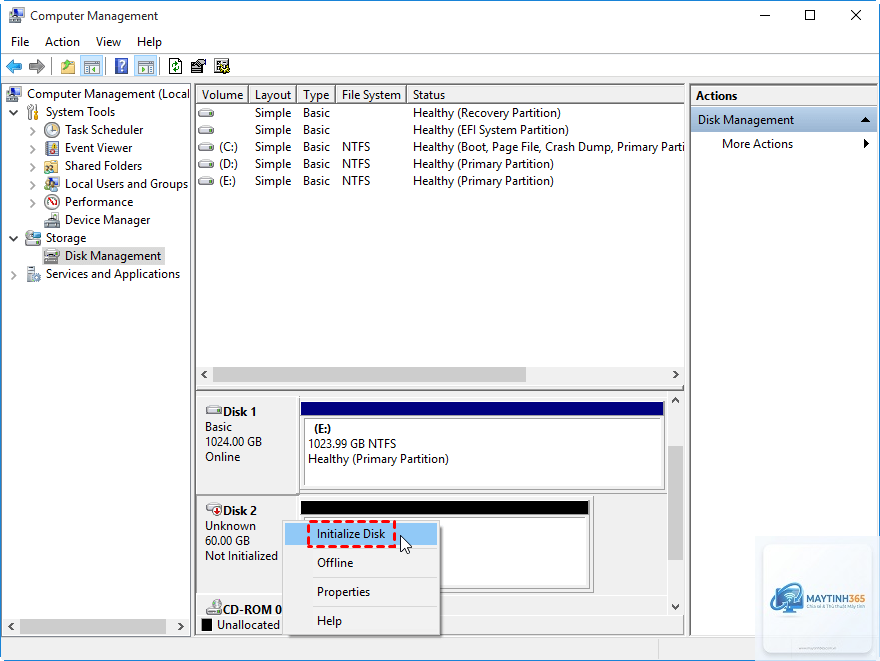This screenshot has width=880, height=661.
Task: Click the Disk 1 drive icon
Action: point(214,410)
